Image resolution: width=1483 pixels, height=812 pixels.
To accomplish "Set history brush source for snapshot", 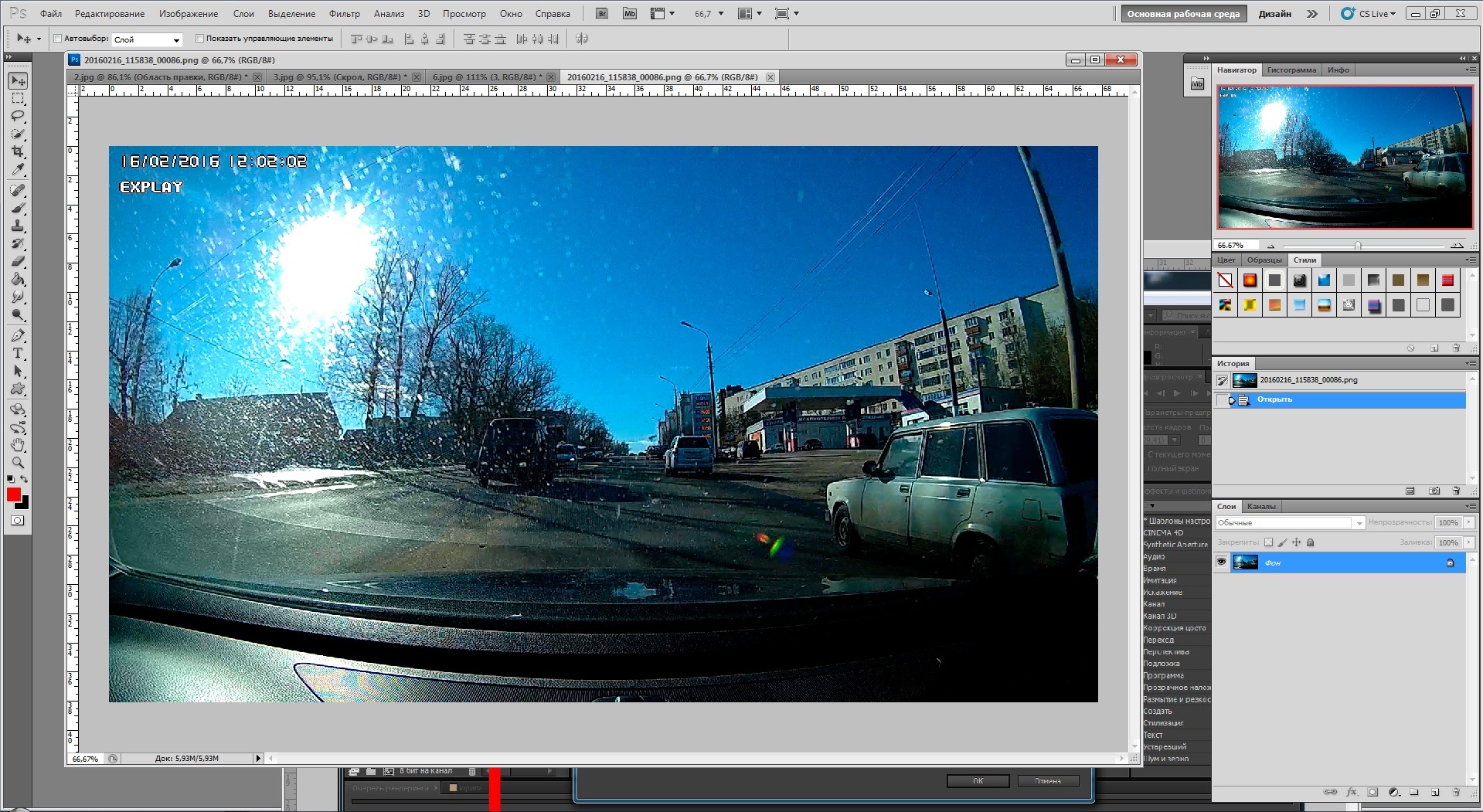I will pos(1222,380).
